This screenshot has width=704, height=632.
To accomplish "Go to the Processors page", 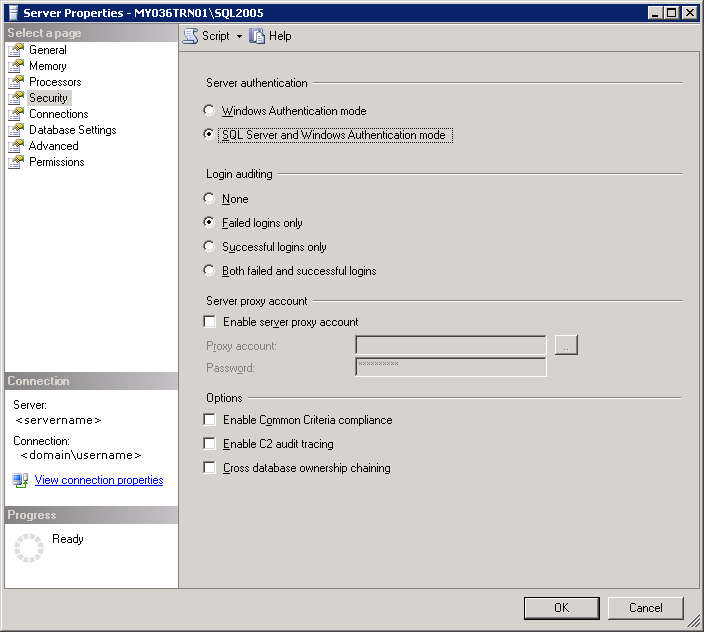I will tap(55, 82).
